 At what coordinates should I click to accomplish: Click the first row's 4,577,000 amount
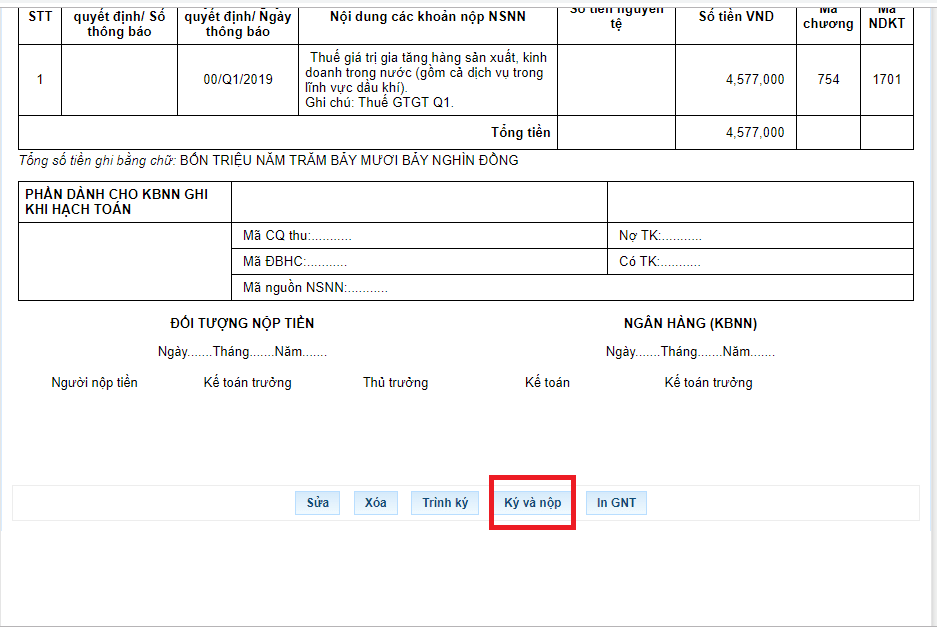point(754,80)
